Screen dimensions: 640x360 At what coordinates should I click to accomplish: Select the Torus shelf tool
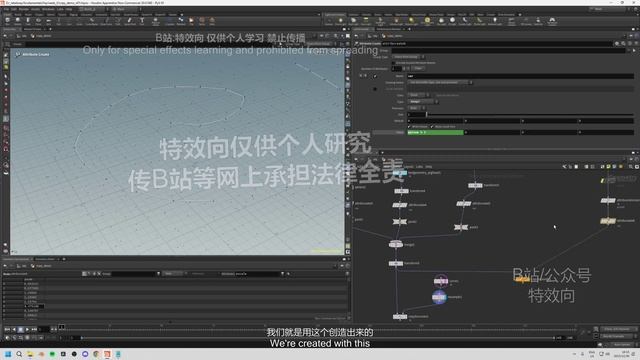coord(38,21)
